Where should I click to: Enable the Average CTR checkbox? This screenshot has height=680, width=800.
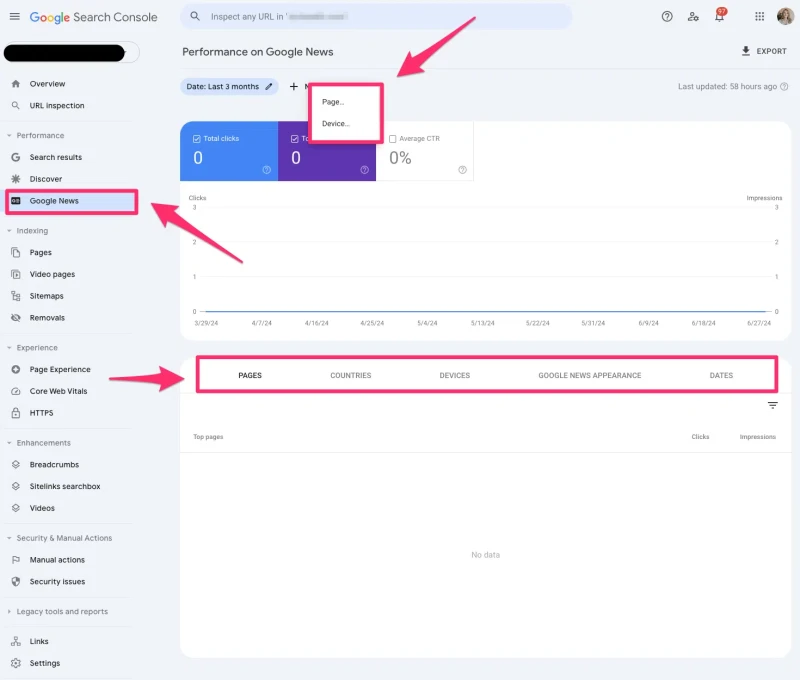(x=392, y=139)
